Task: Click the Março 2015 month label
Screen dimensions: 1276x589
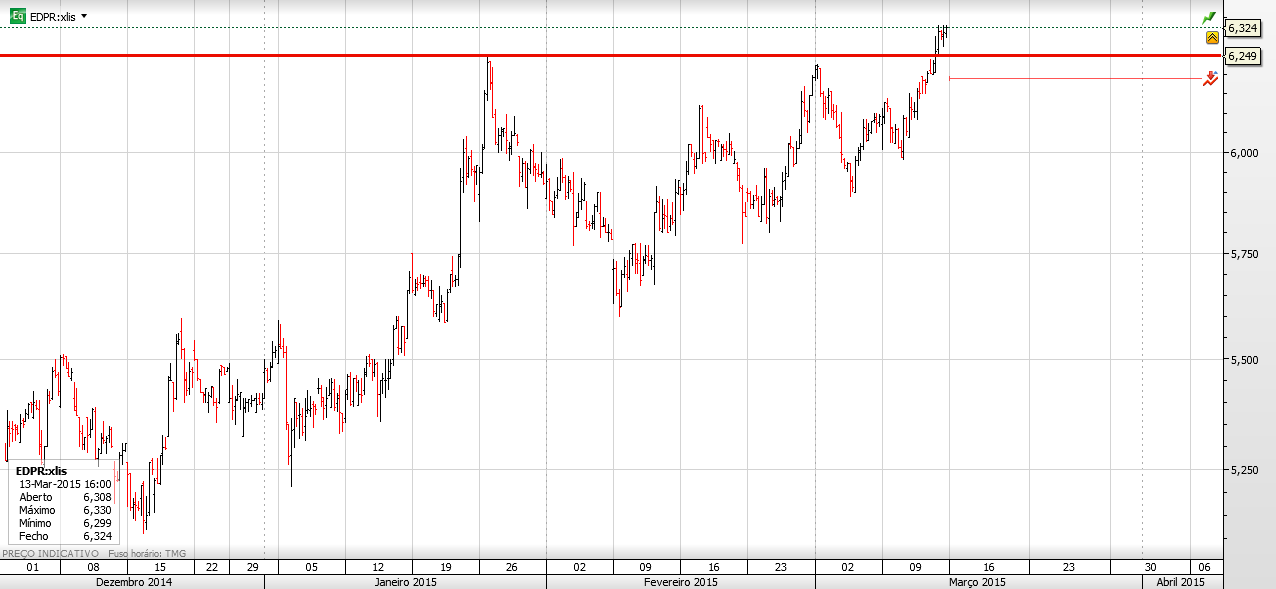Action: [x=978, y=582]
